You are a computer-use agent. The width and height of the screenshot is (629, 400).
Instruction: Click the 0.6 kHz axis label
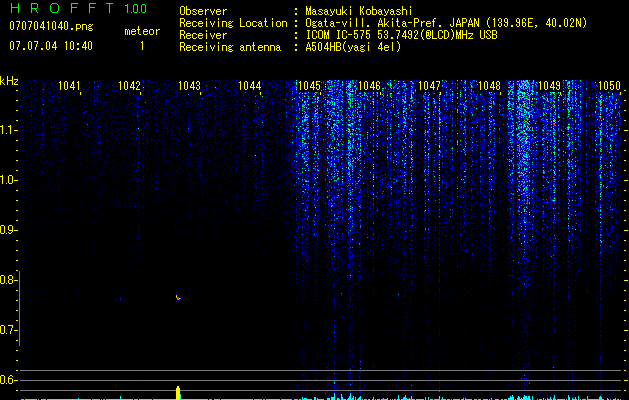pyautogui.click(x=7, y=380)
